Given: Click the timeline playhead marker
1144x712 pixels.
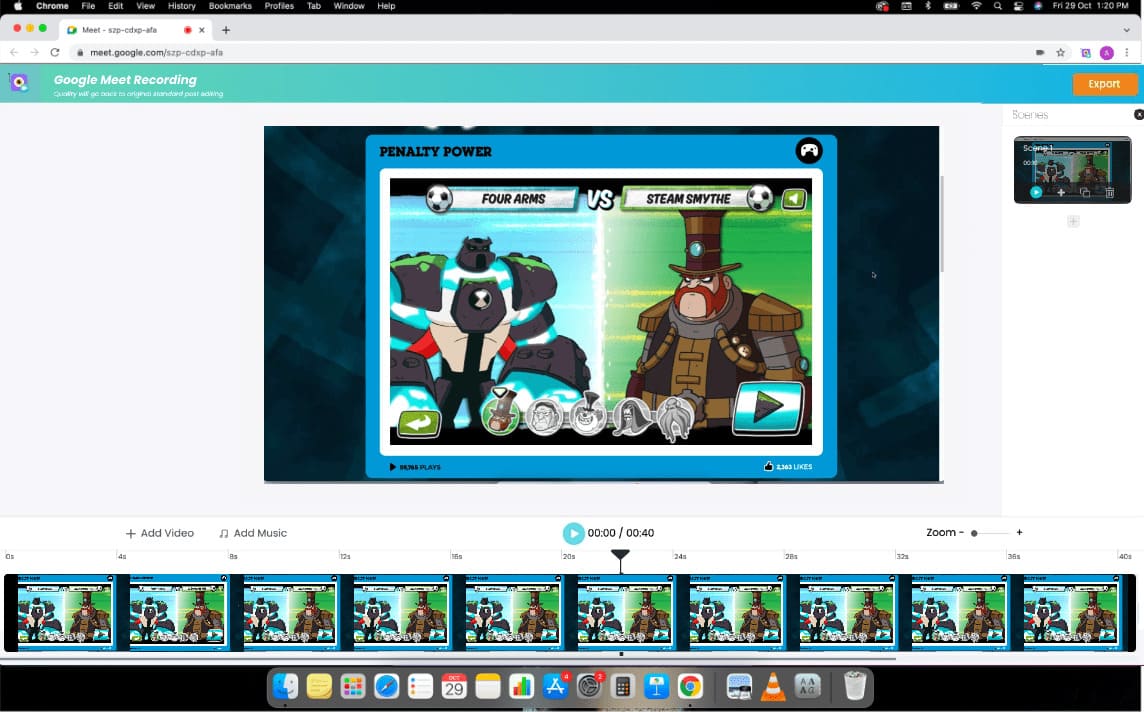Looking at the screenshot, I should pyautogui.click(x=620, y=555).
